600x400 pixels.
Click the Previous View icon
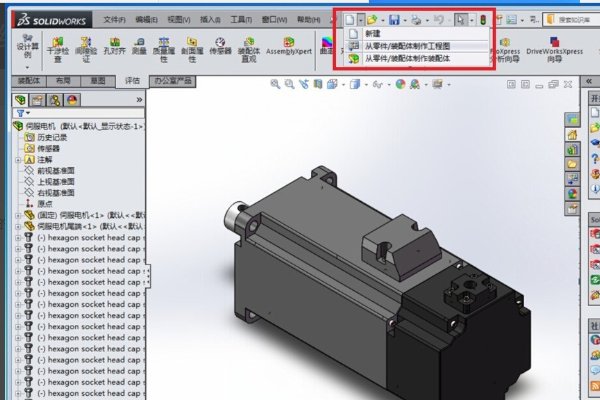point(304,84)
